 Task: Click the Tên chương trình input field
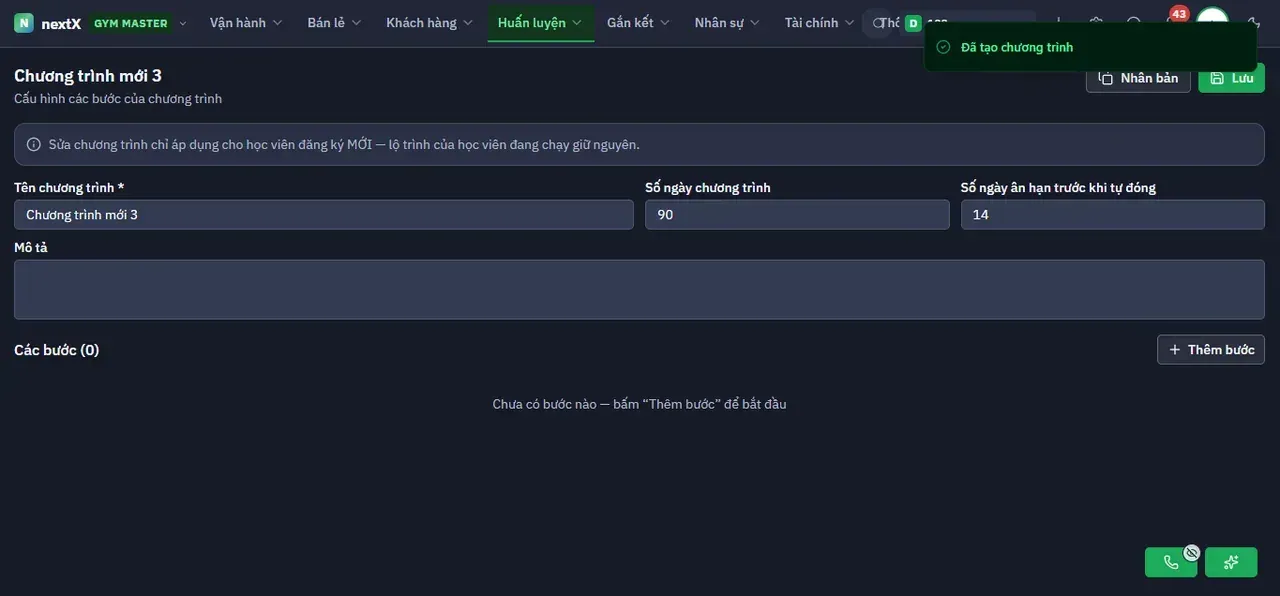324,215
